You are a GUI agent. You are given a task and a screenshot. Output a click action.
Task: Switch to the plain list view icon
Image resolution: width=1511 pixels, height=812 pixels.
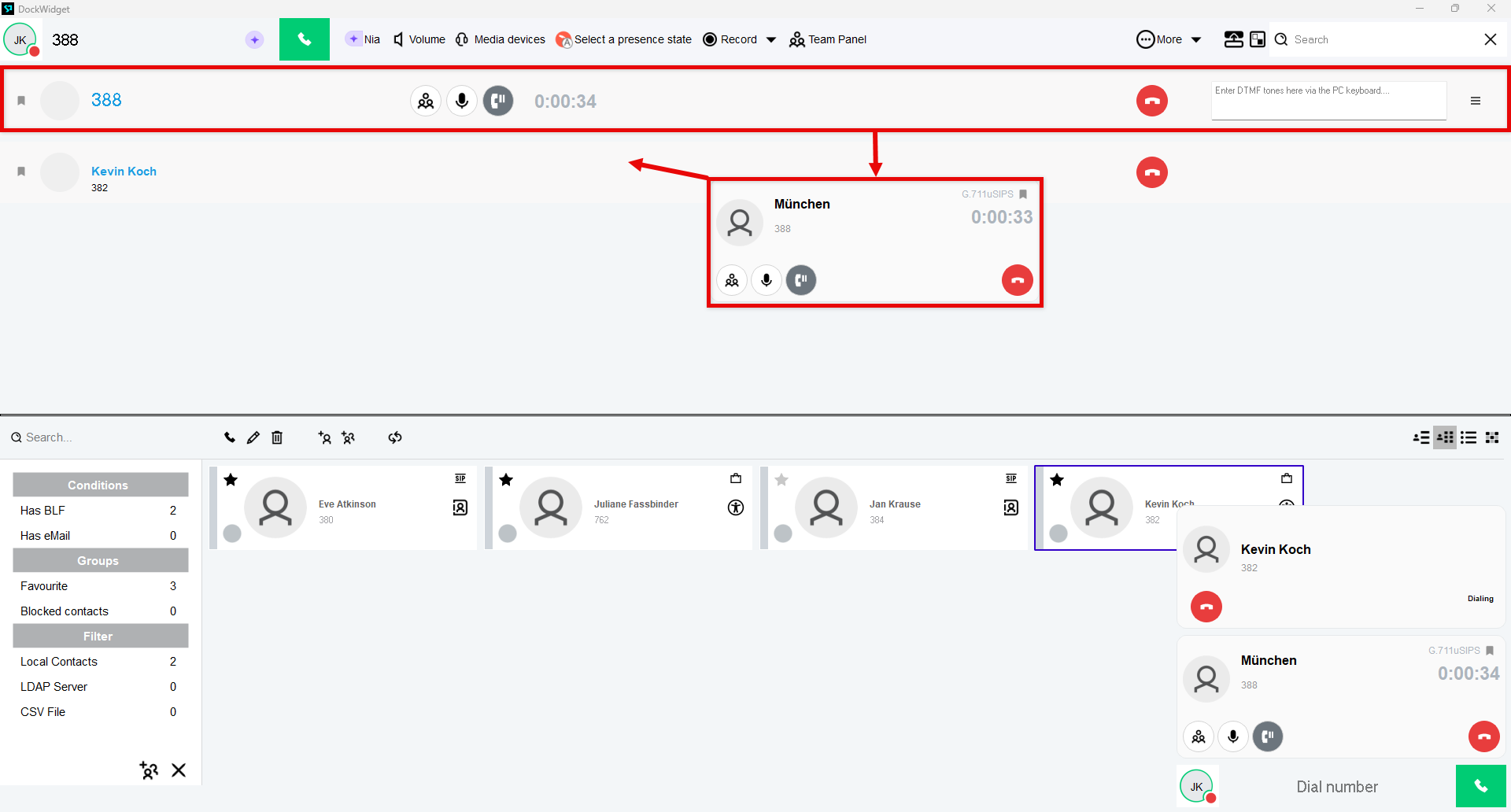coord(1469,437)
